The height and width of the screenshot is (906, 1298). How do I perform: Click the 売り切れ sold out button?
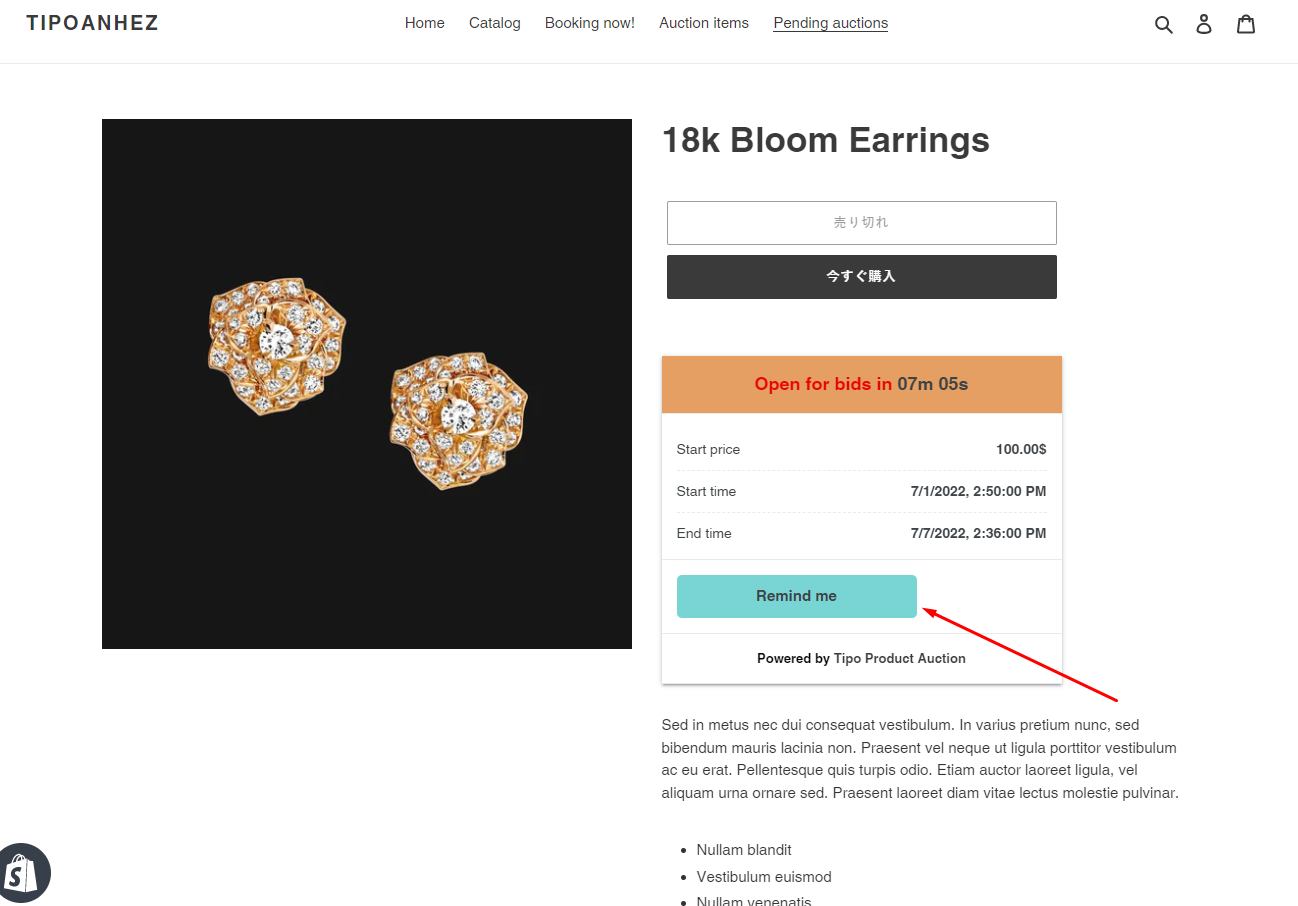coord(861,222)
